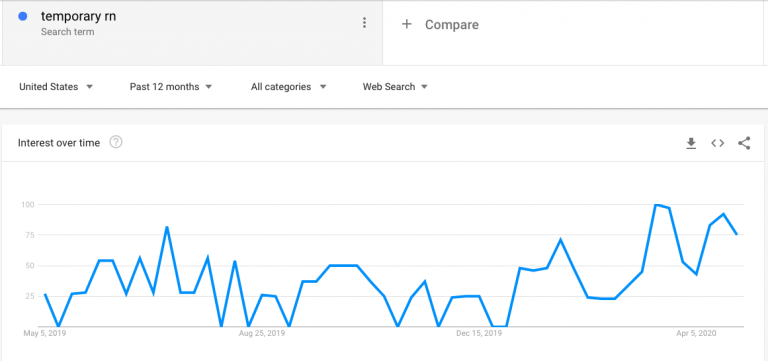The width and height of the screenshot is (768, 361).
Task: Click the May 5, 2019 axis label
Action: coord(45,333)
